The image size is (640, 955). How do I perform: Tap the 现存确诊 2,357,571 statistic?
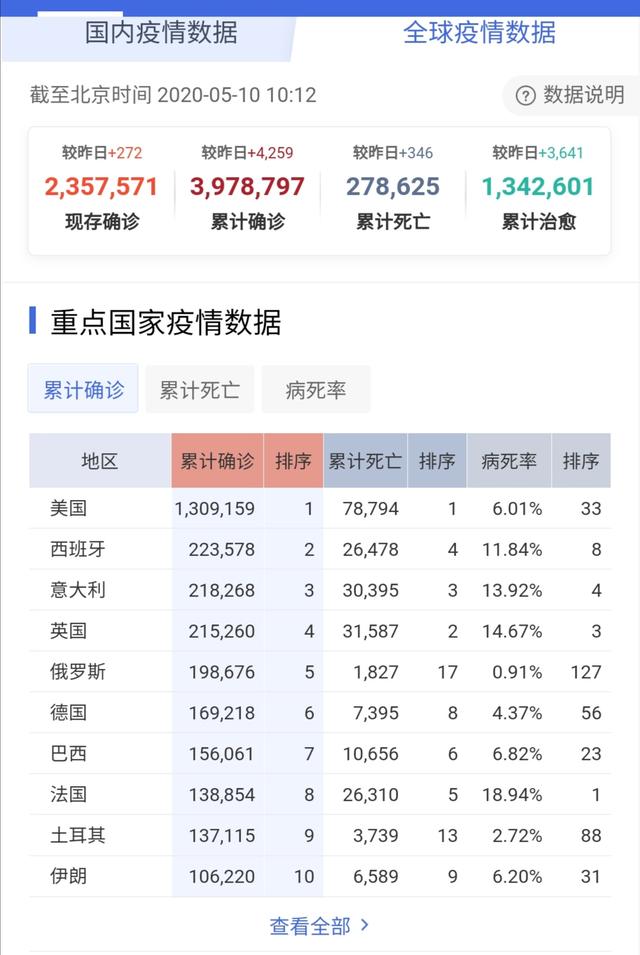point(102,187)
